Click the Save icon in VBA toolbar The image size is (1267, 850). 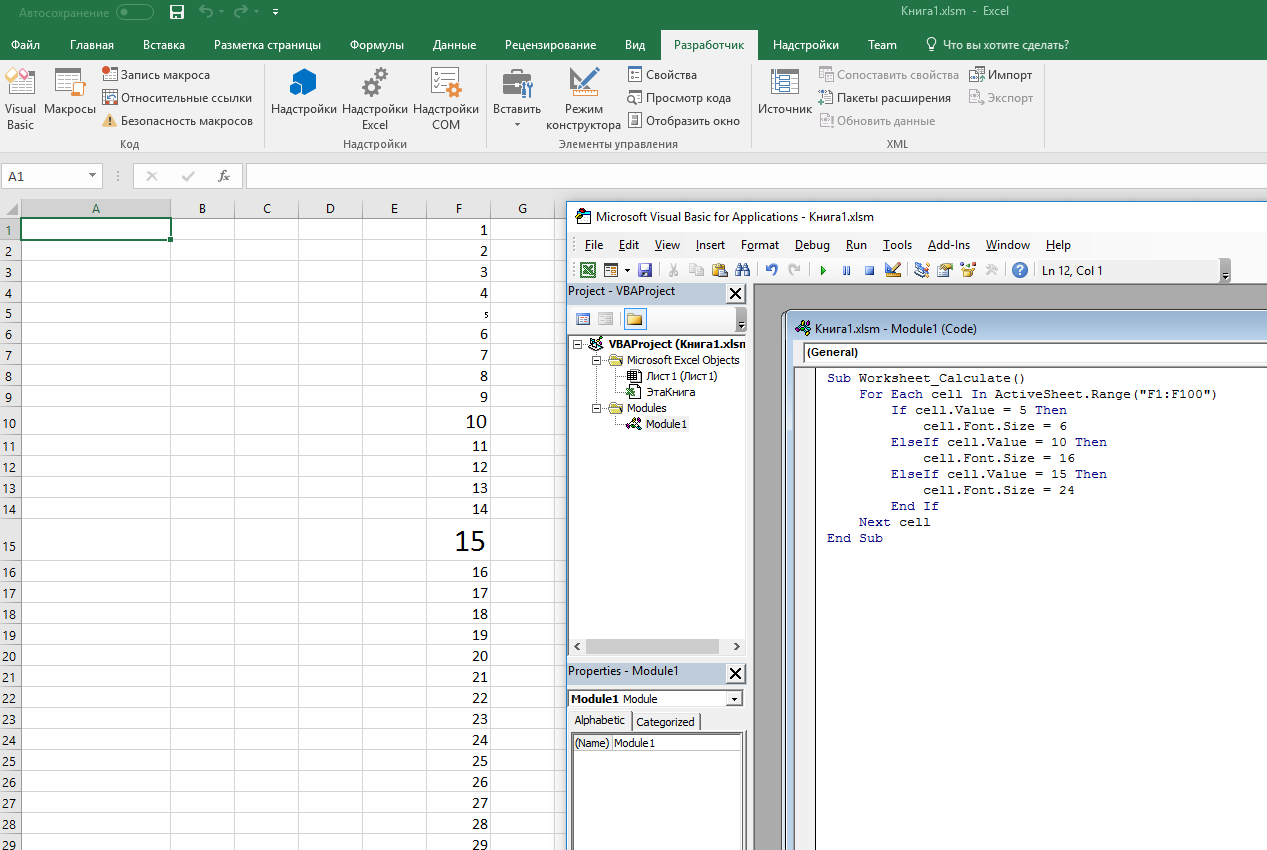(645, 270)
